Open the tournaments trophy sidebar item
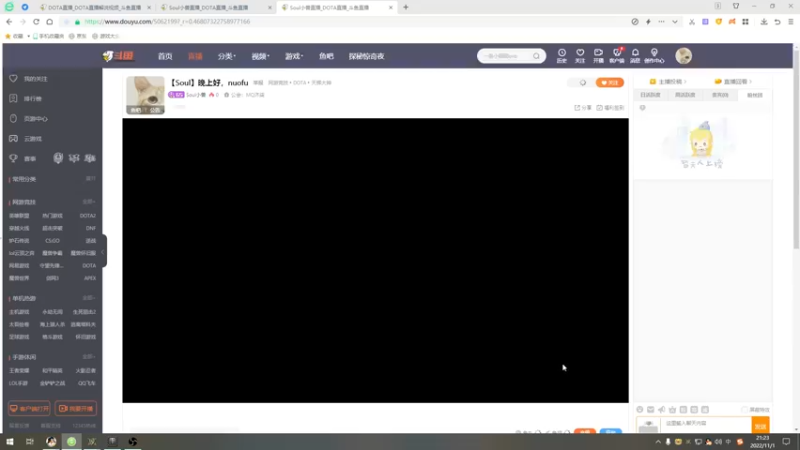 (x=23, y=159)
